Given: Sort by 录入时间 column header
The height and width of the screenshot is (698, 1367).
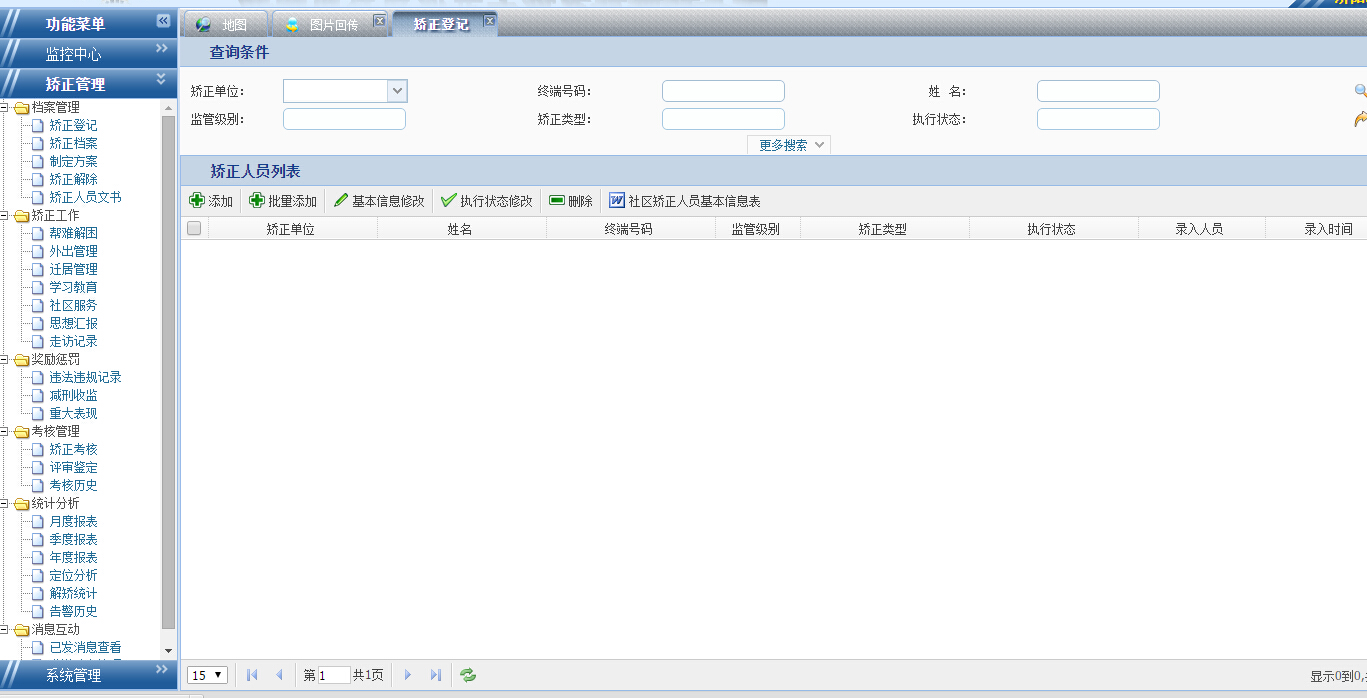Looking at the screenshot, I should pyautogui.click(x=1328, y=229).
